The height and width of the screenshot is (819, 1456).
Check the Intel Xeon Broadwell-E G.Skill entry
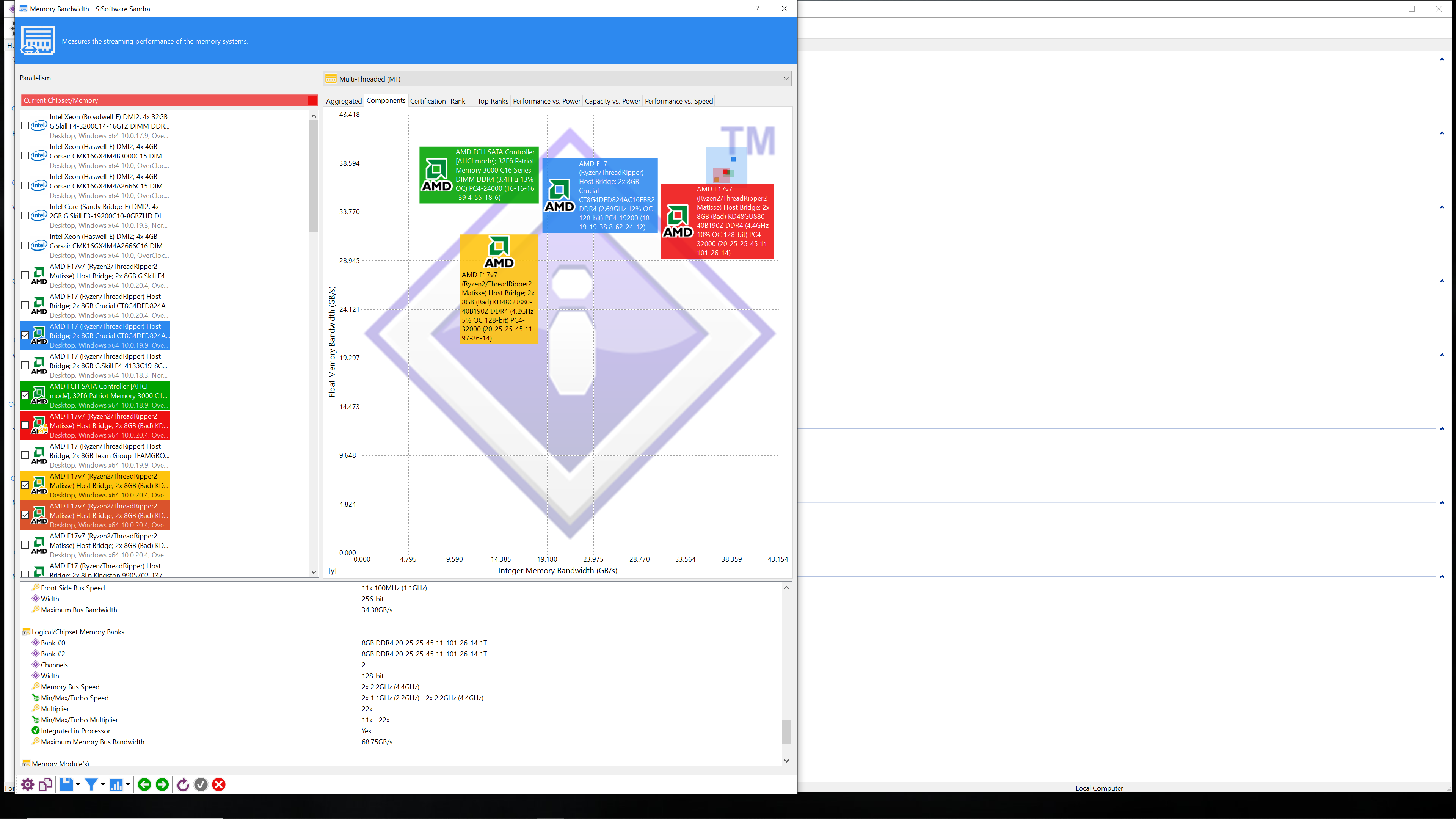pos(25,126)
